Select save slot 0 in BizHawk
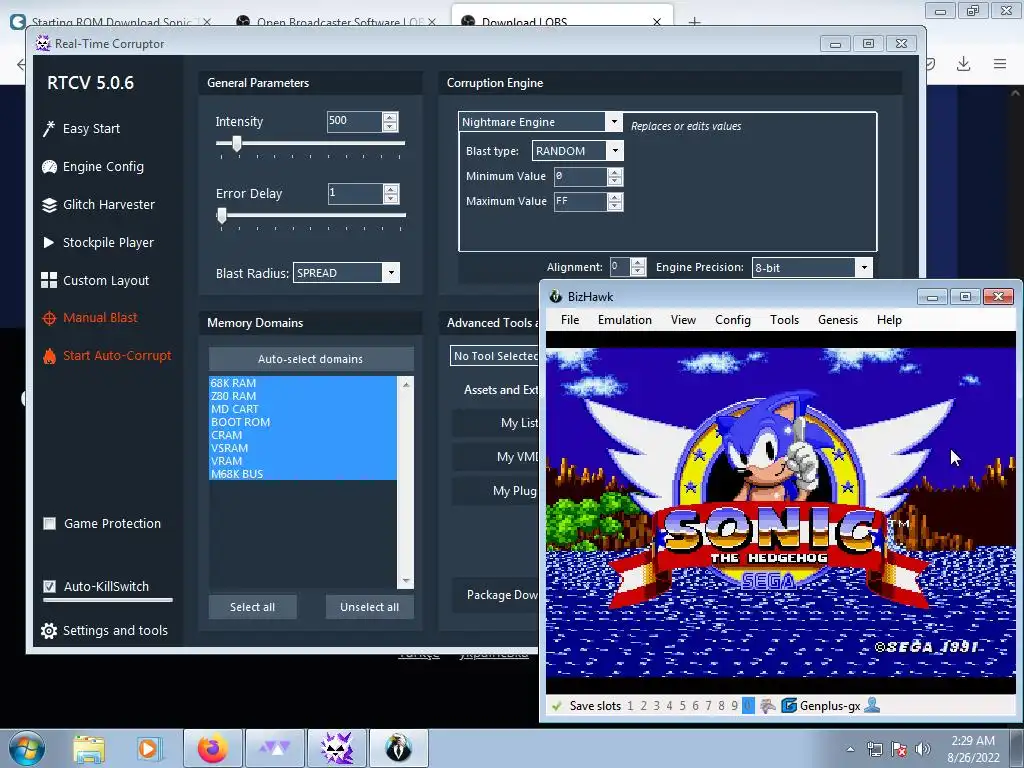This screenshot has width=1024, height=768. click(748, 706)
